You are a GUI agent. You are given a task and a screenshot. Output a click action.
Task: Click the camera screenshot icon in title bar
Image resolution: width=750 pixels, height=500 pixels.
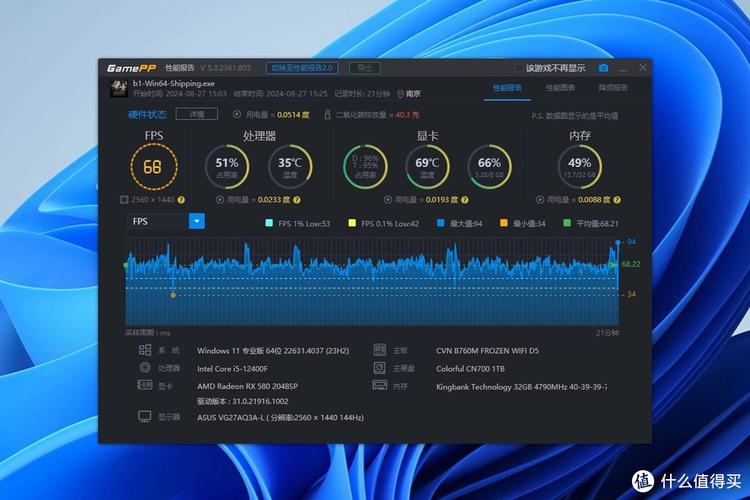[604, 68]
